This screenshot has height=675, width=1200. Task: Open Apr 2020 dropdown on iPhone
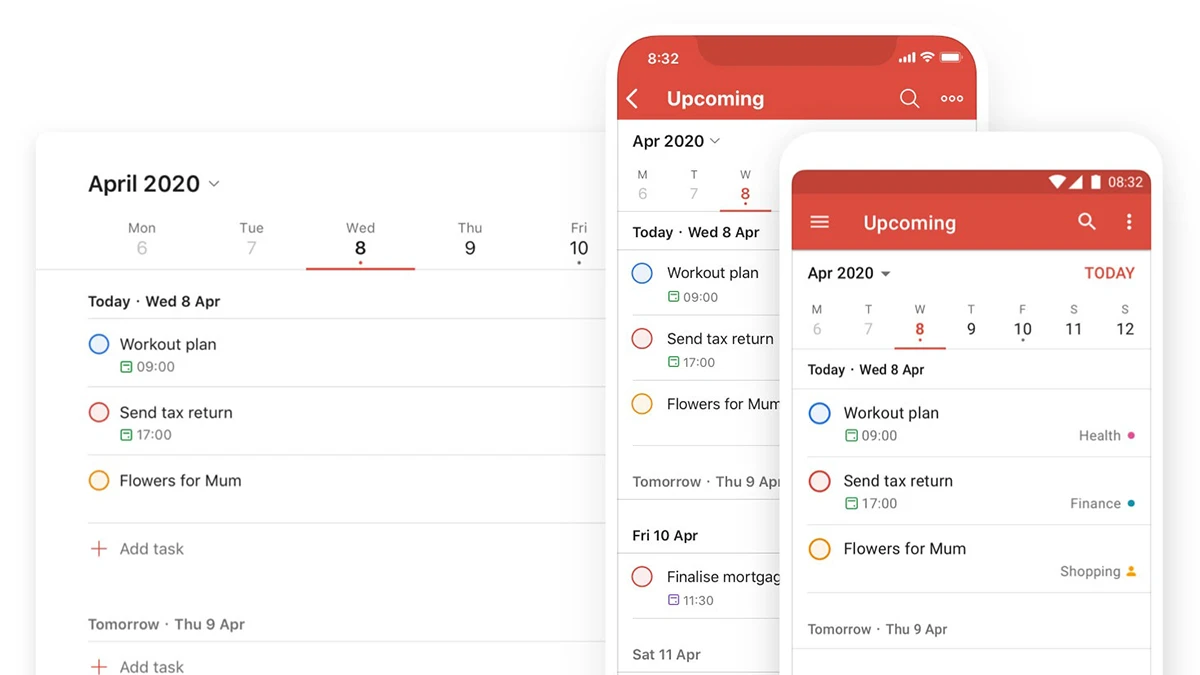(676, 141)
